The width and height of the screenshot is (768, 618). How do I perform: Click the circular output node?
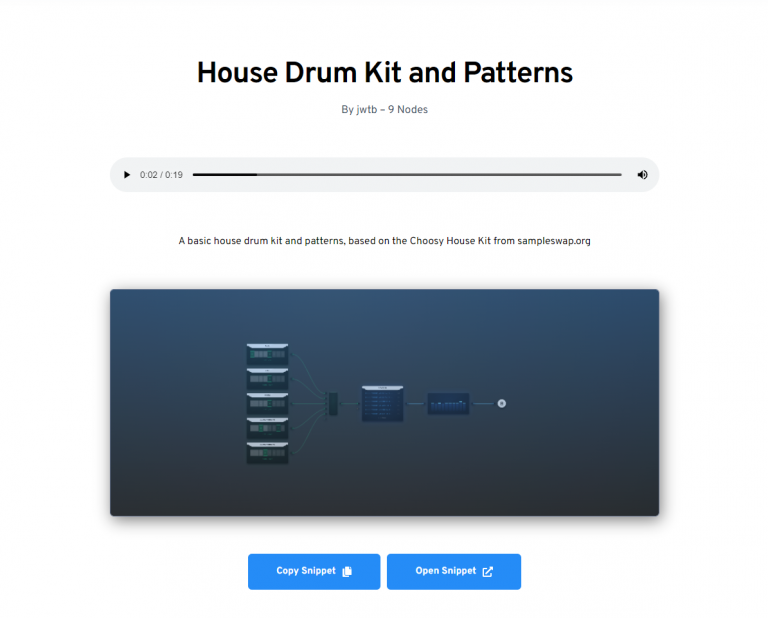(x=502, y=404)
